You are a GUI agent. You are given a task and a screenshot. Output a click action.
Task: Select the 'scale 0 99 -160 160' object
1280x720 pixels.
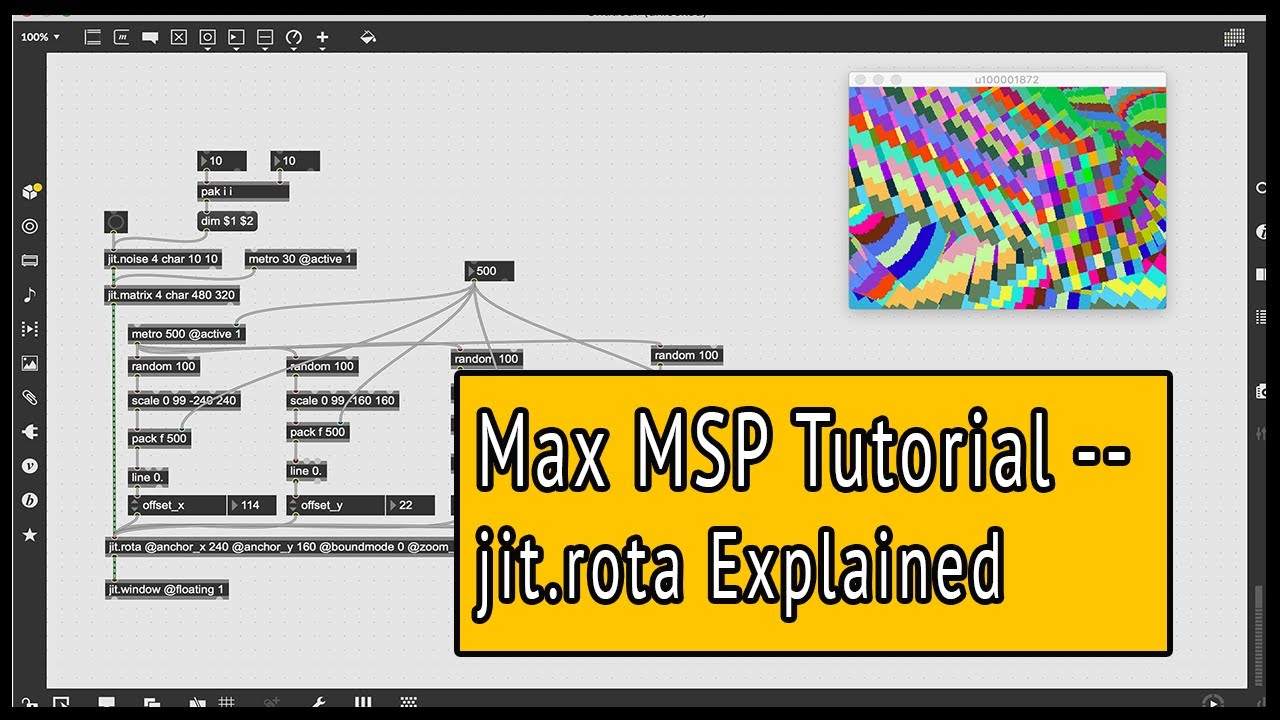coord(343,401)
